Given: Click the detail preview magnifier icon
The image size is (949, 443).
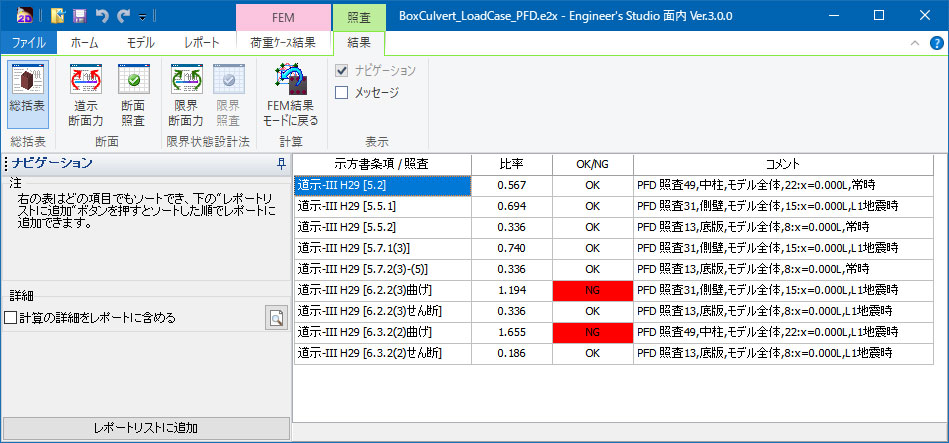Looking at the screenshot, I should tap(276, 318).
